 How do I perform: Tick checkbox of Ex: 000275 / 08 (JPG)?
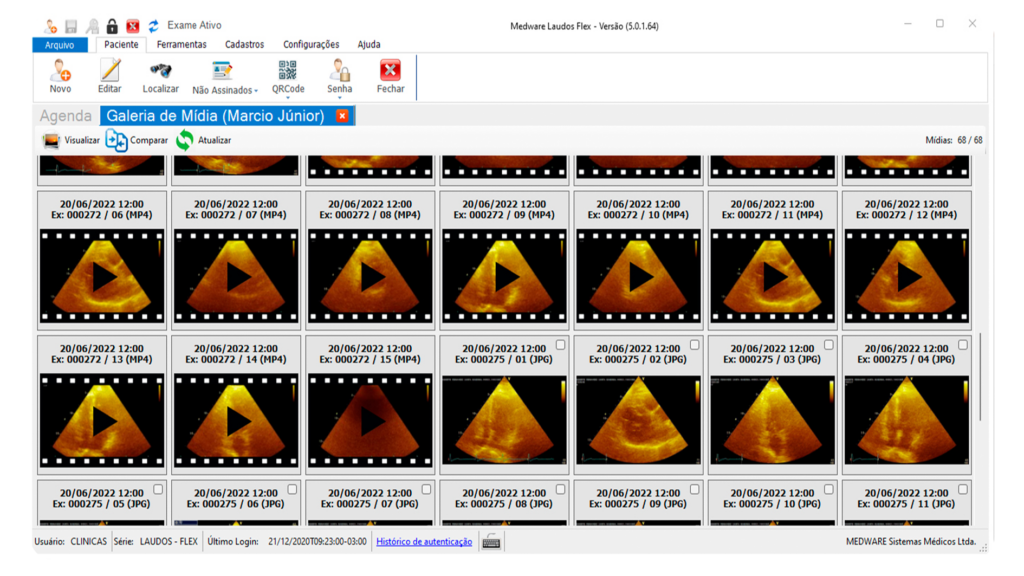560,489
